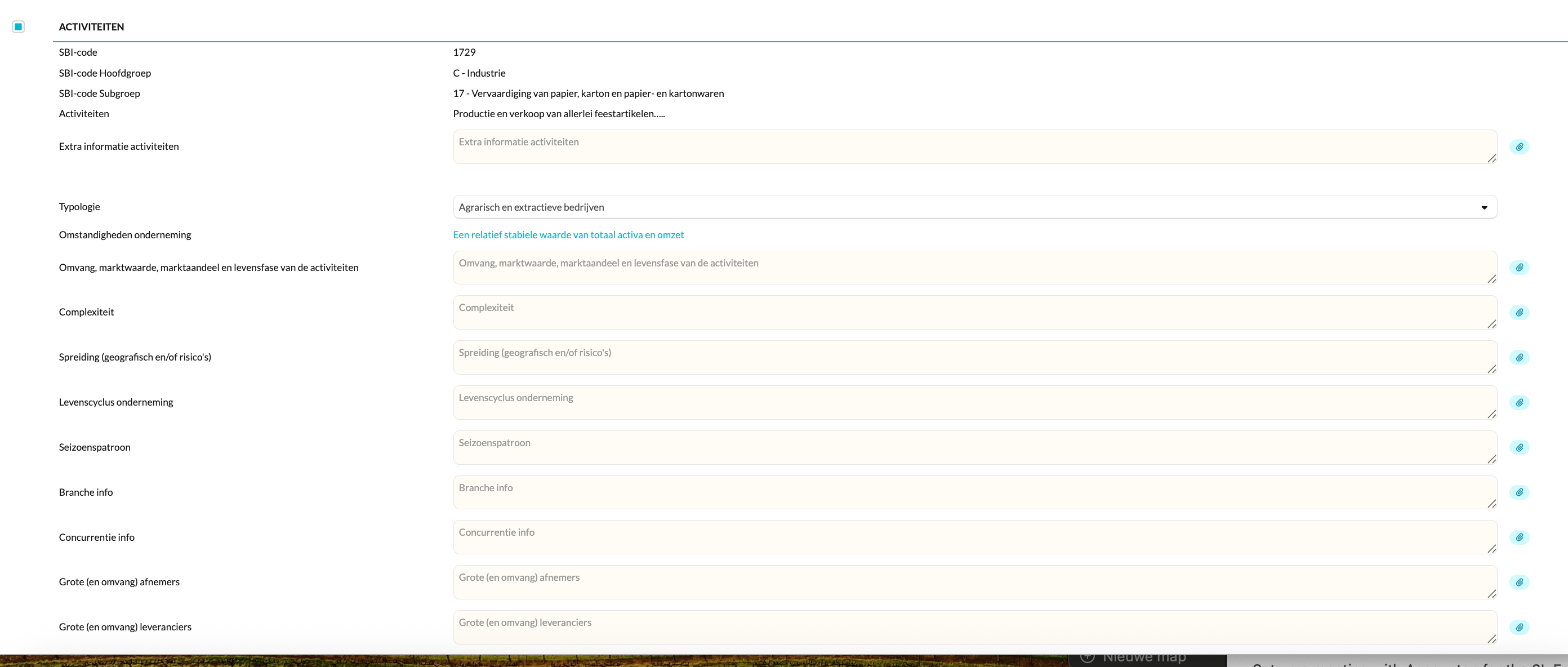Click into Extra informatie activiteiten text area
Viewport: 1568px width, 667px height.
coord(974,146)
